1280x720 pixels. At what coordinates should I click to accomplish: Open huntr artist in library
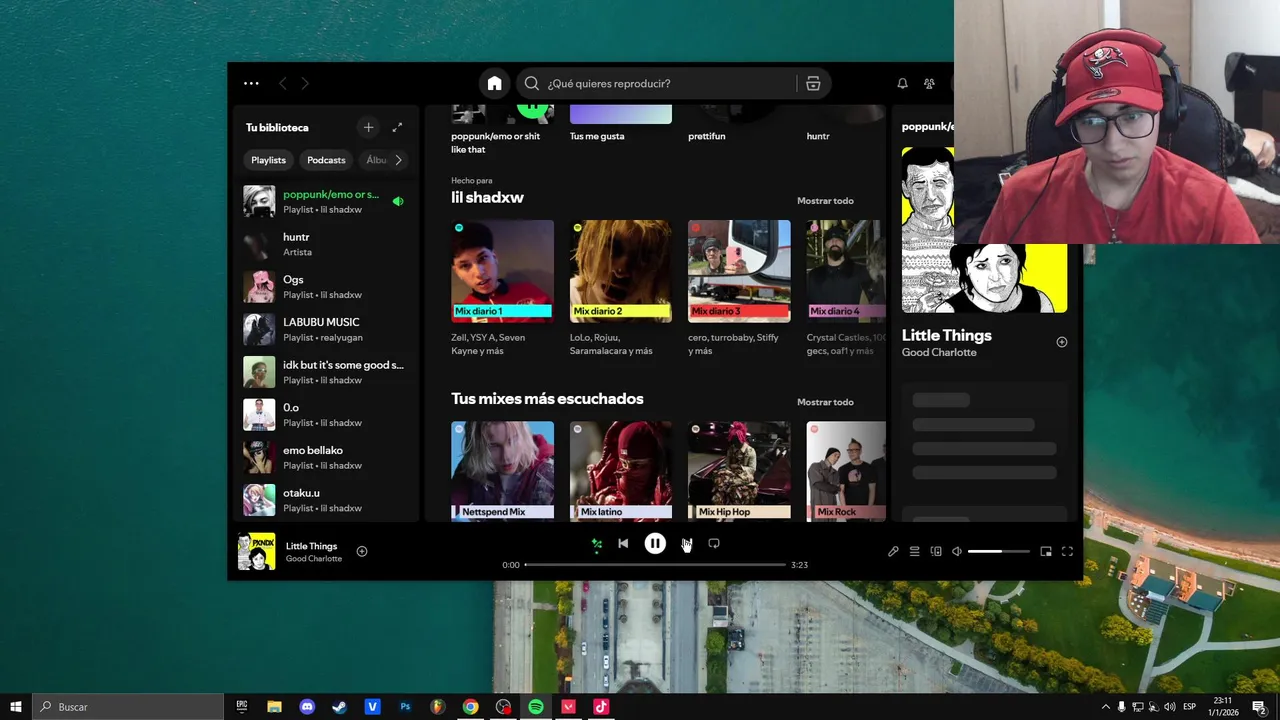coord(326,244)
